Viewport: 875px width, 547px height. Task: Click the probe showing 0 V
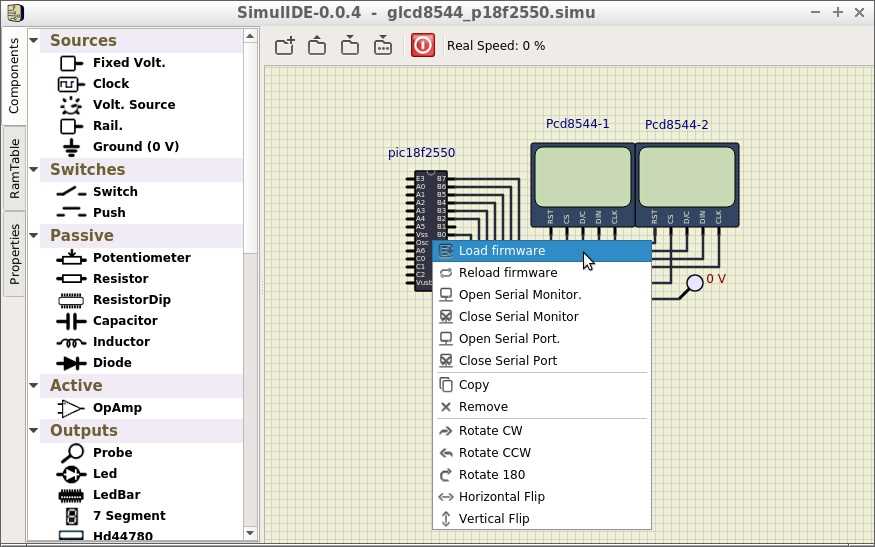tap(695, 283)
